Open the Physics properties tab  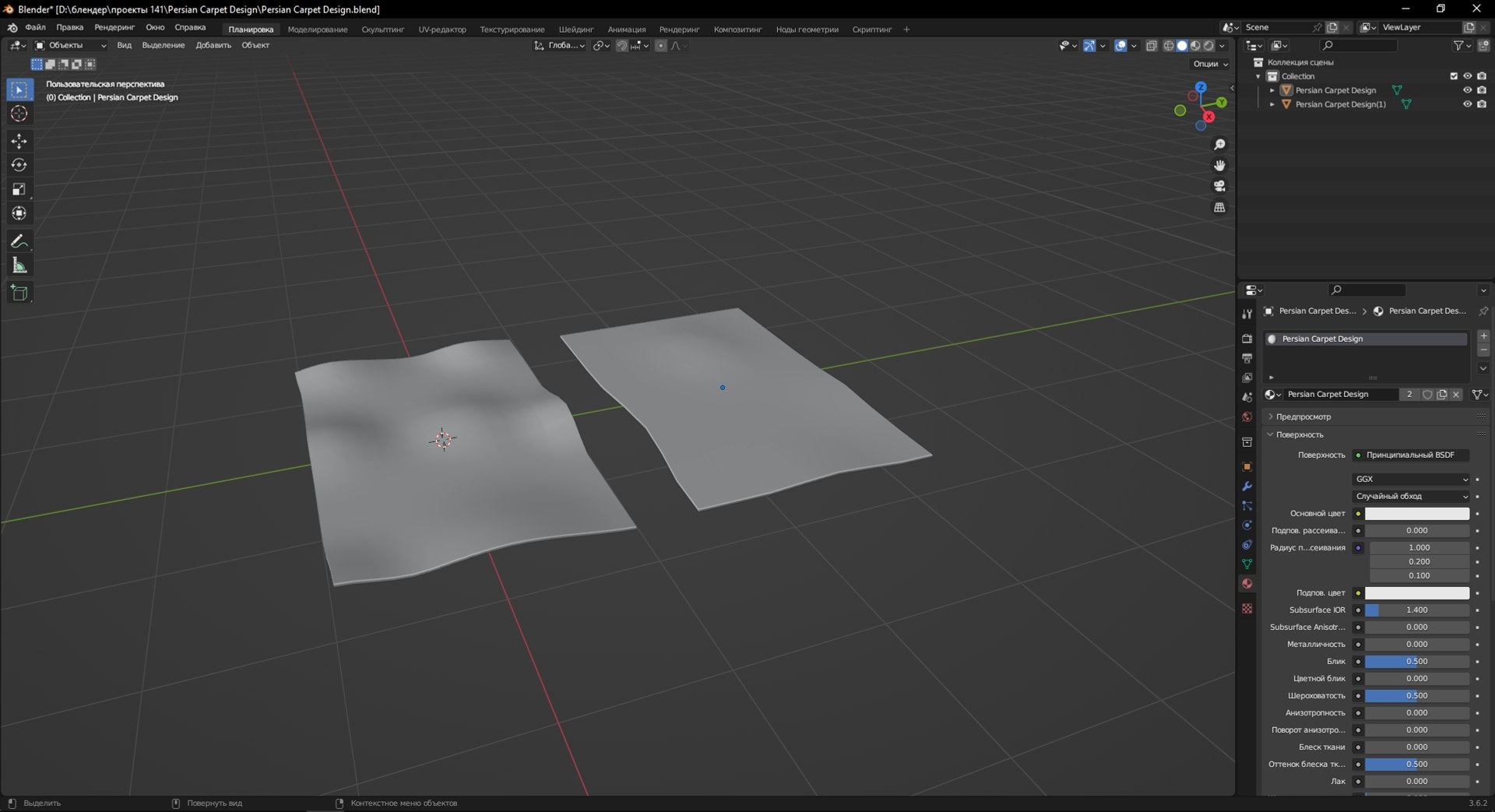(x=1247, y=525)
